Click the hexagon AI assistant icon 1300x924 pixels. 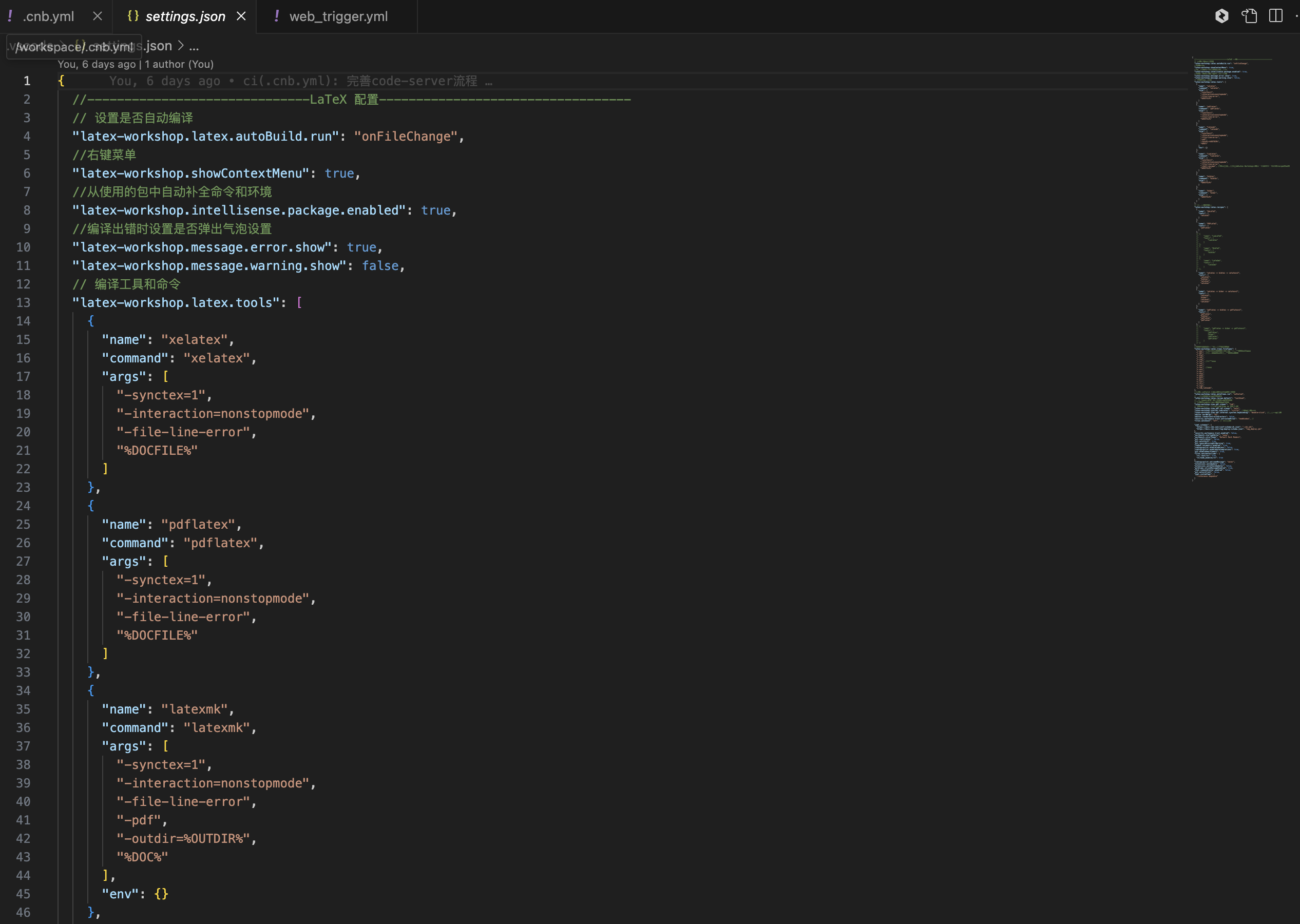coord(1221,16)
